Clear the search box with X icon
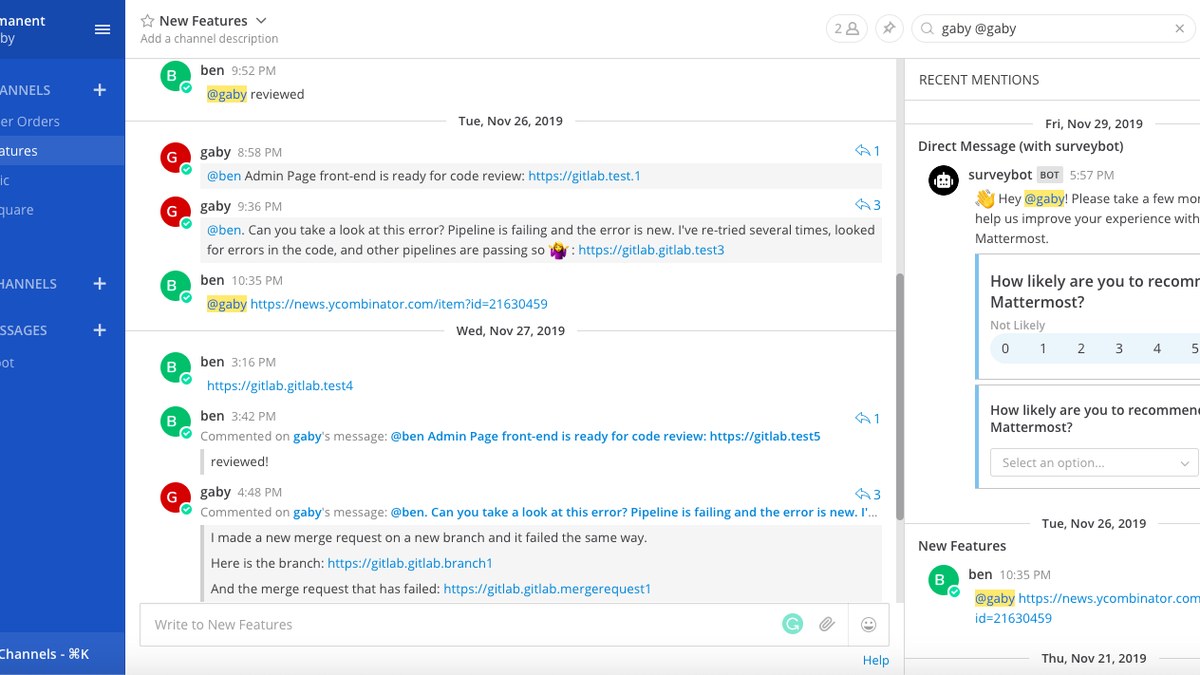Image resolution: width=1200 pixels, height=675 pixels. 1179,29
